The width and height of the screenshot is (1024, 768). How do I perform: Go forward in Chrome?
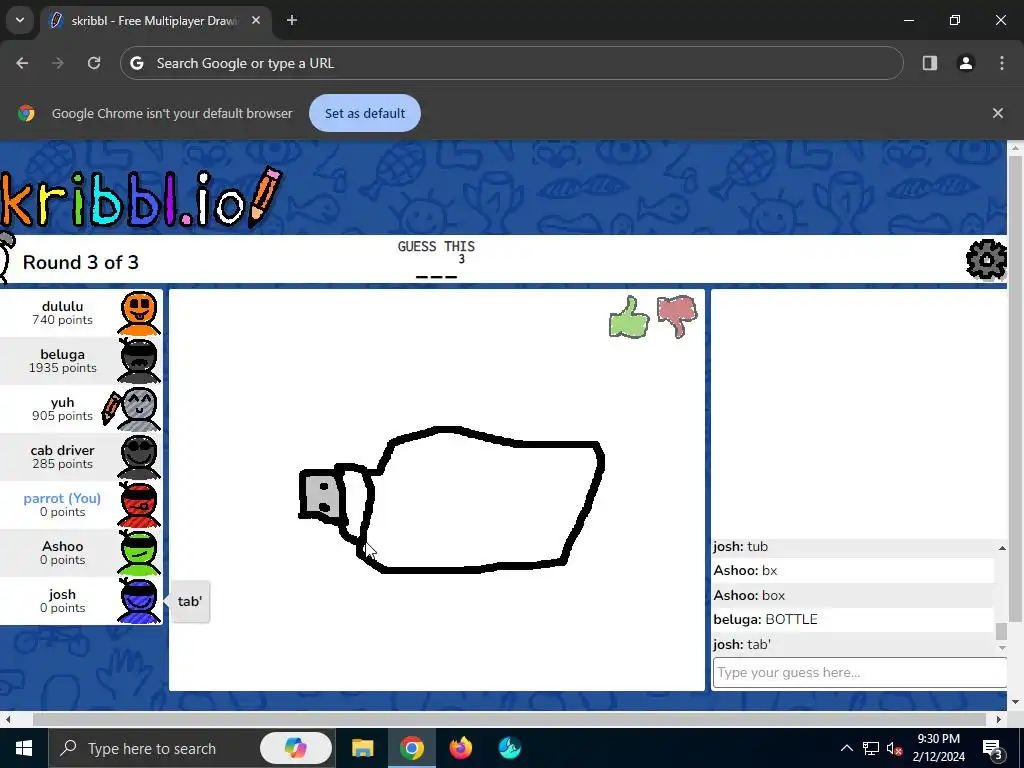[58, 63]
